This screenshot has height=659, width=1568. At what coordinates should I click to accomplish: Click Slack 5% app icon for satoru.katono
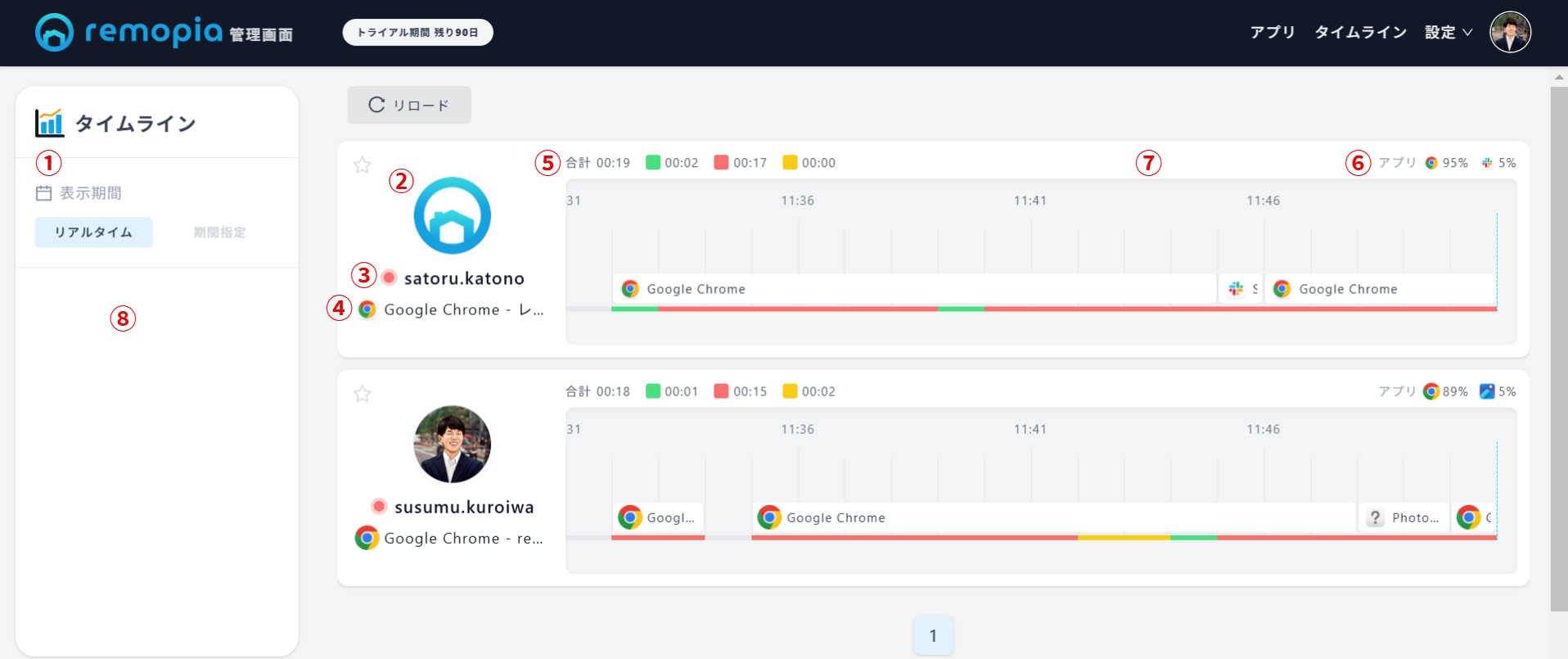coord(1487,163)
